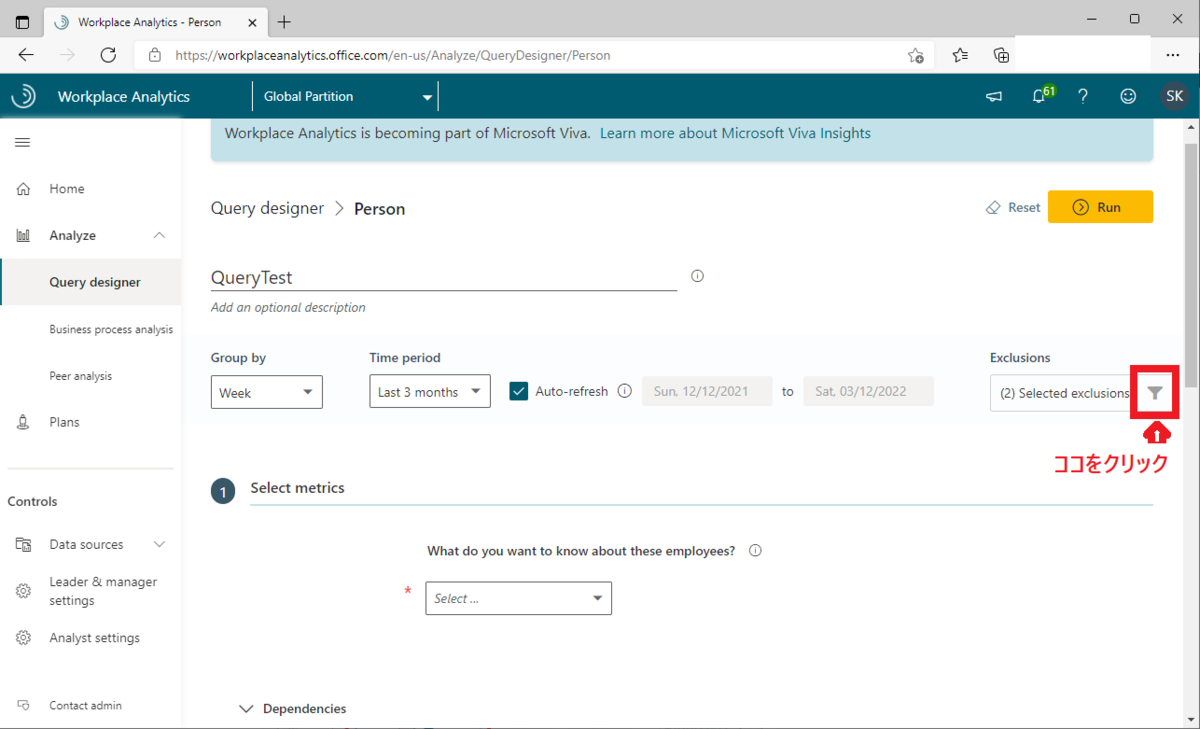The width and height of the screenshot is (1200, 729).
Task: Expand the Dependencies section
Action: point(294,708)
